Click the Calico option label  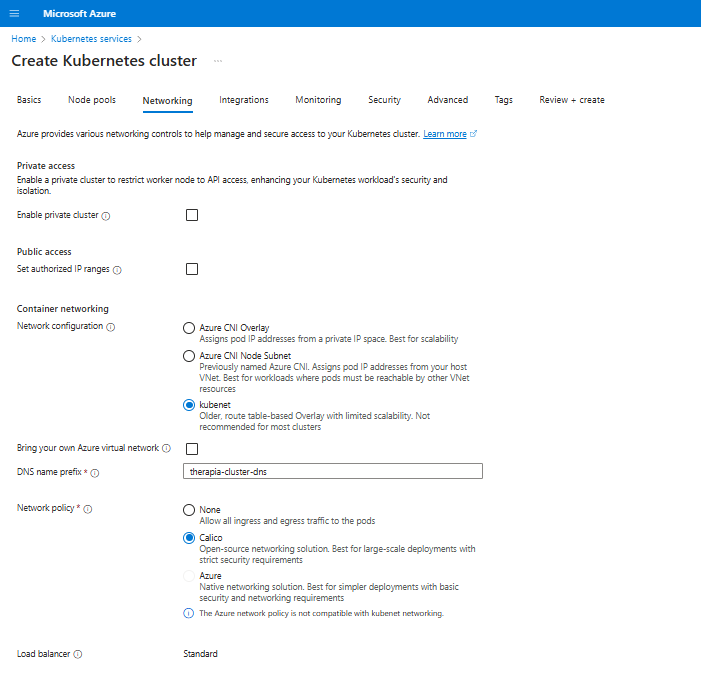[211, 538]
